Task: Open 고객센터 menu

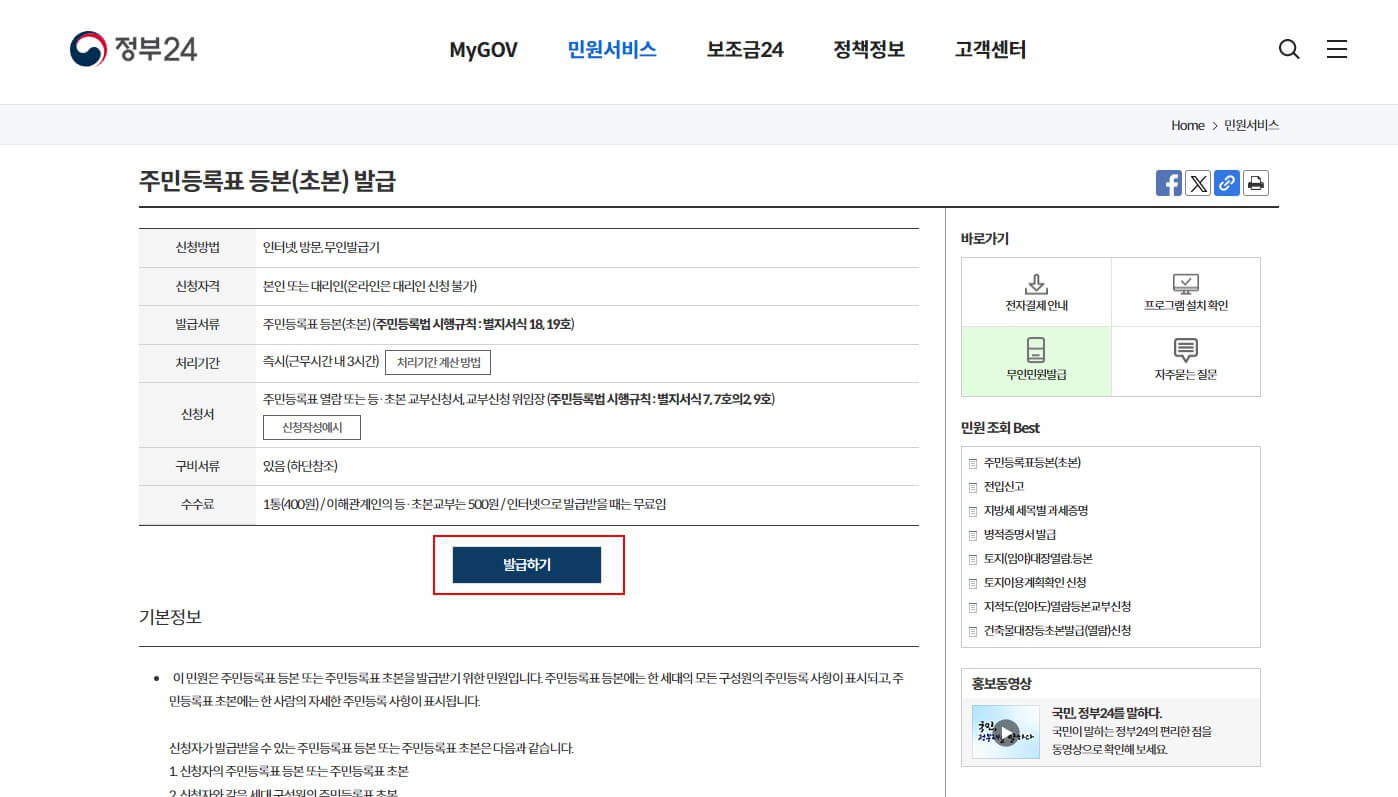Action: [990, 49]
